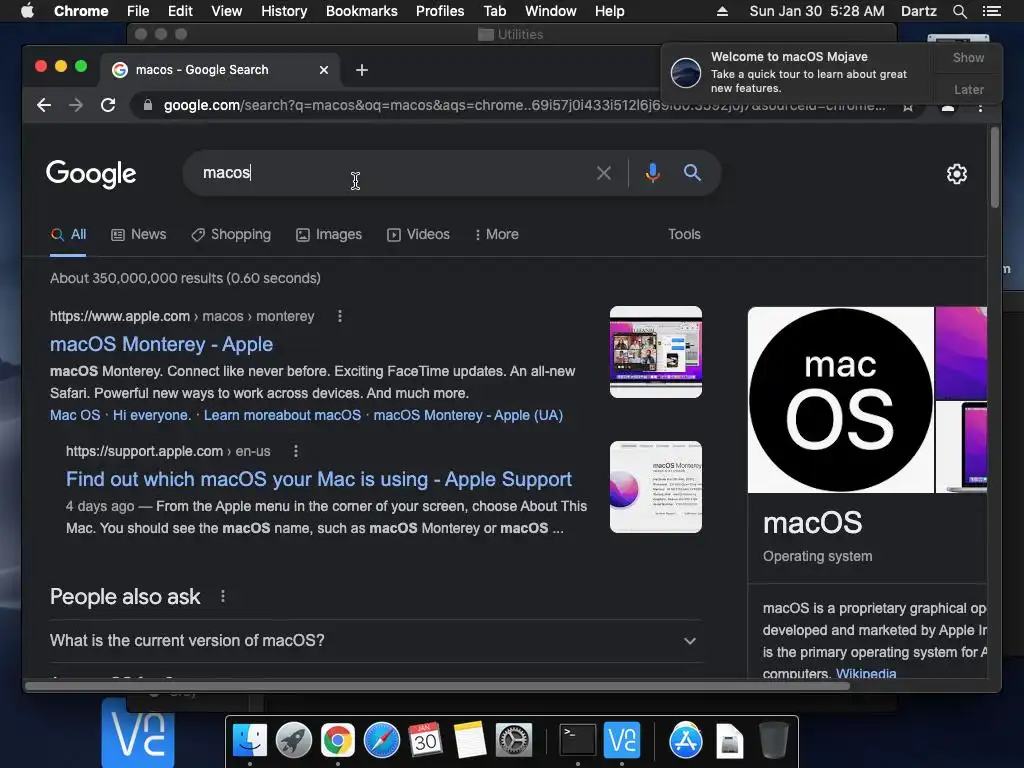
Task: Open Terminal from the Dock
Action: [578, 741]
